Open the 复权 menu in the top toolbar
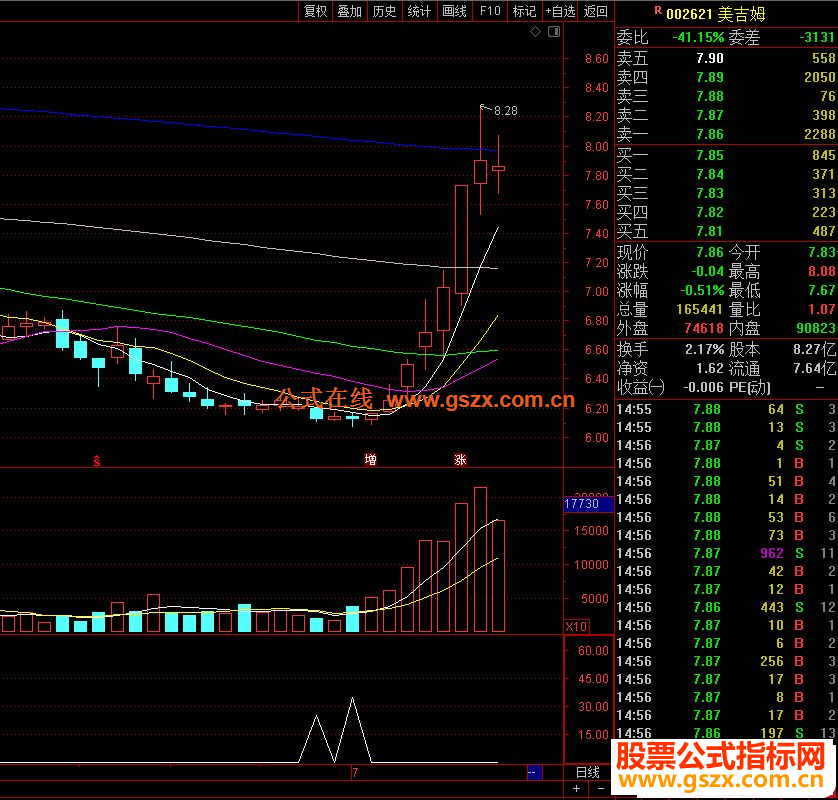Viewport: 838px width, 800px height. point(315,11)
